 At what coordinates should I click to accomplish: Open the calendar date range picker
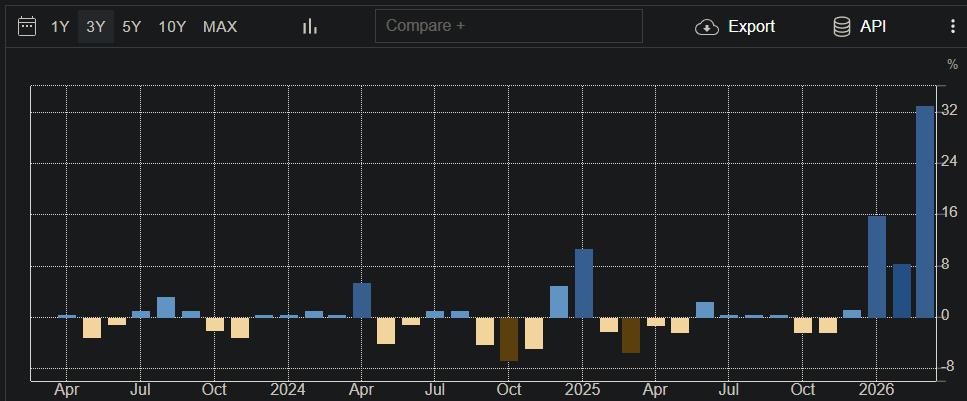27,27
